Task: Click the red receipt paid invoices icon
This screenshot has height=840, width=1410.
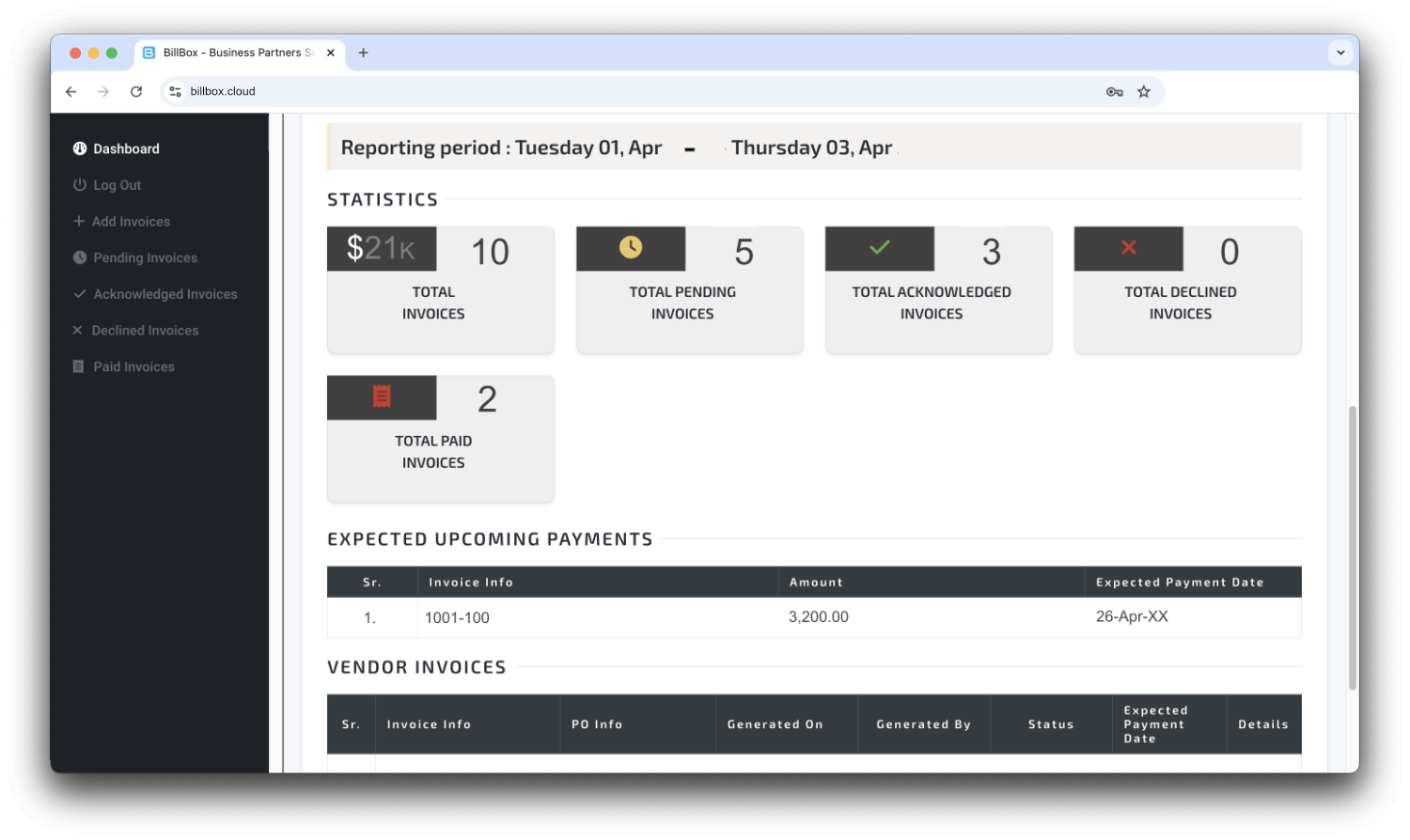Action: 382,397
